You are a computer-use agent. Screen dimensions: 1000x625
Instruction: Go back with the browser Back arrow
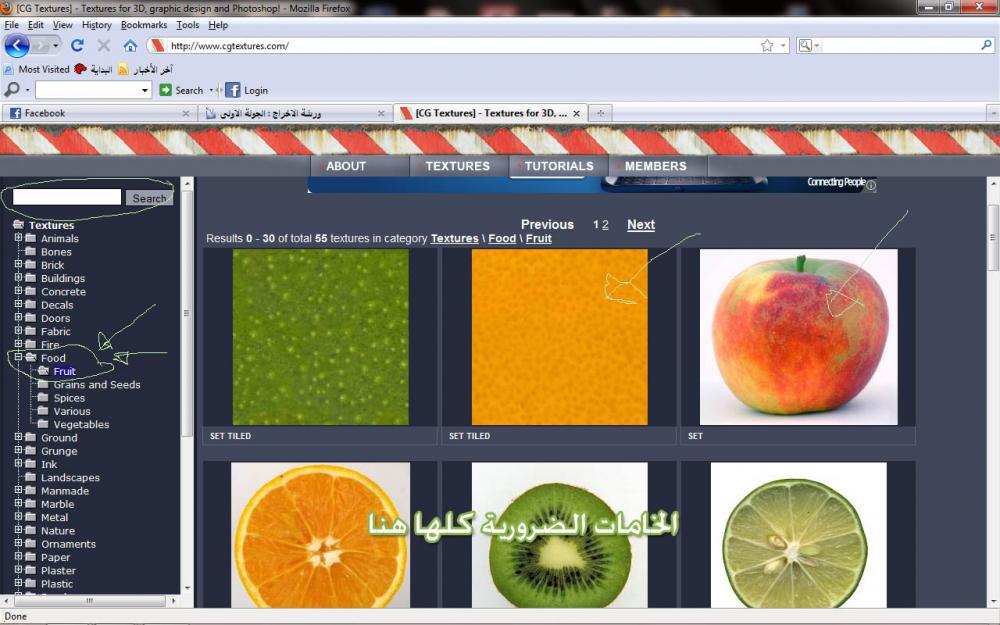click(17, 46)
